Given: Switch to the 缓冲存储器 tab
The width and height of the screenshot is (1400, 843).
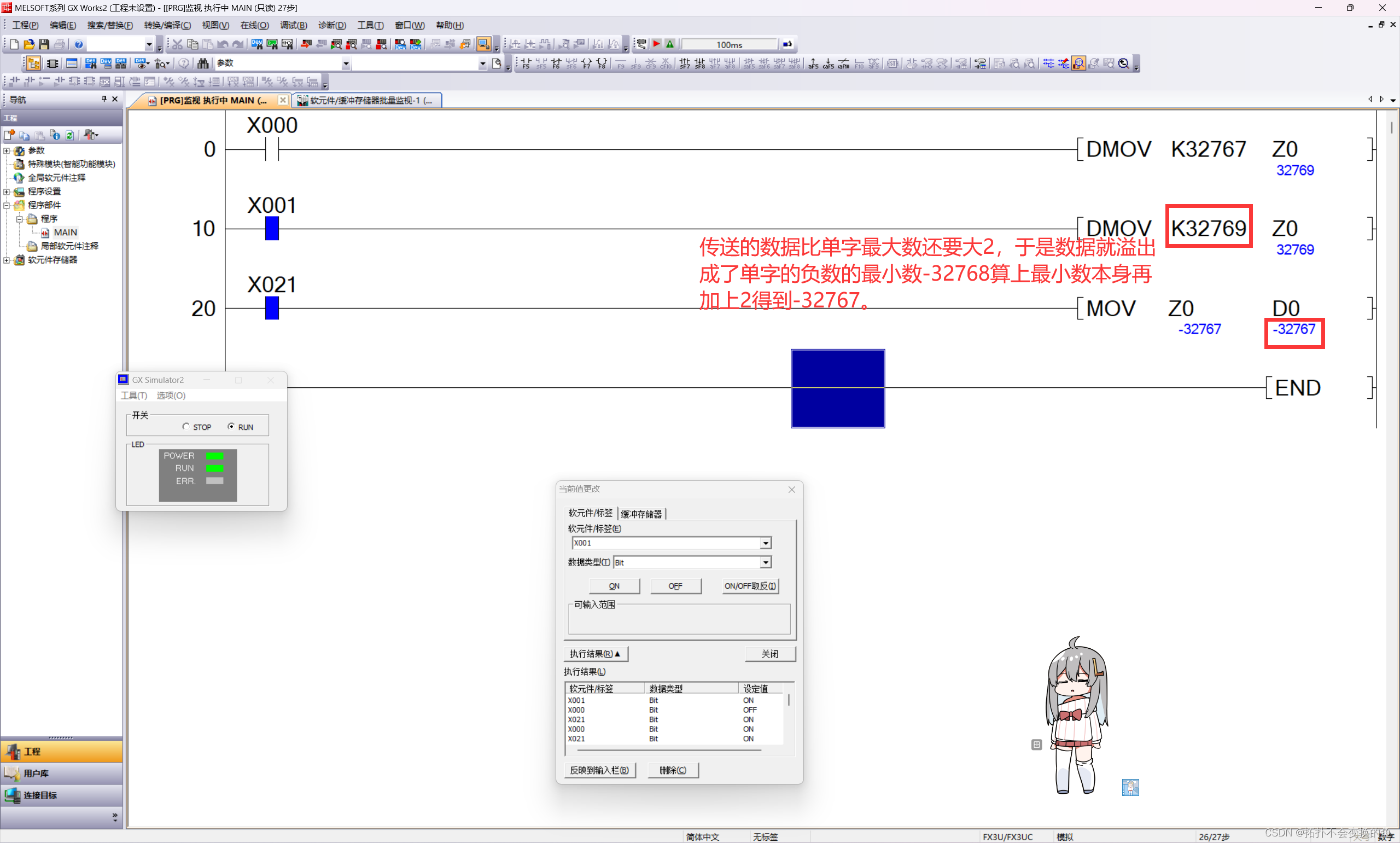Looking at the screenshot, I should point(641,514).
